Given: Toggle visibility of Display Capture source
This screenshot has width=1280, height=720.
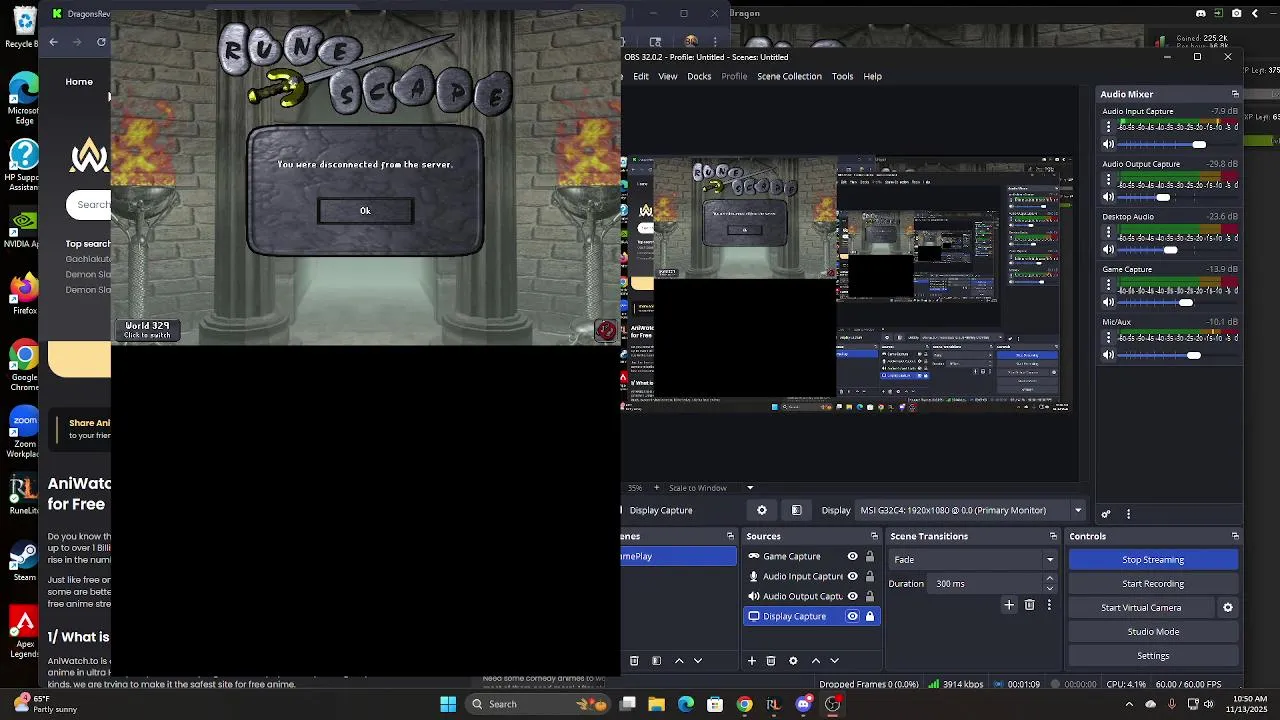Looking at the screenshot, I should 853,616.
